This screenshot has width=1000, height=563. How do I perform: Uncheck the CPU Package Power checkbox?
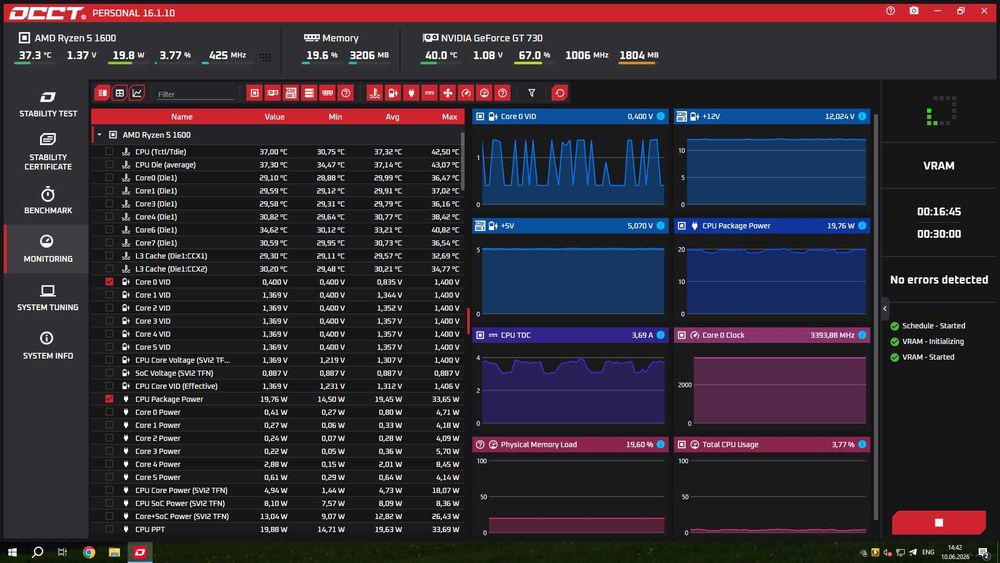tap(109, 398)
